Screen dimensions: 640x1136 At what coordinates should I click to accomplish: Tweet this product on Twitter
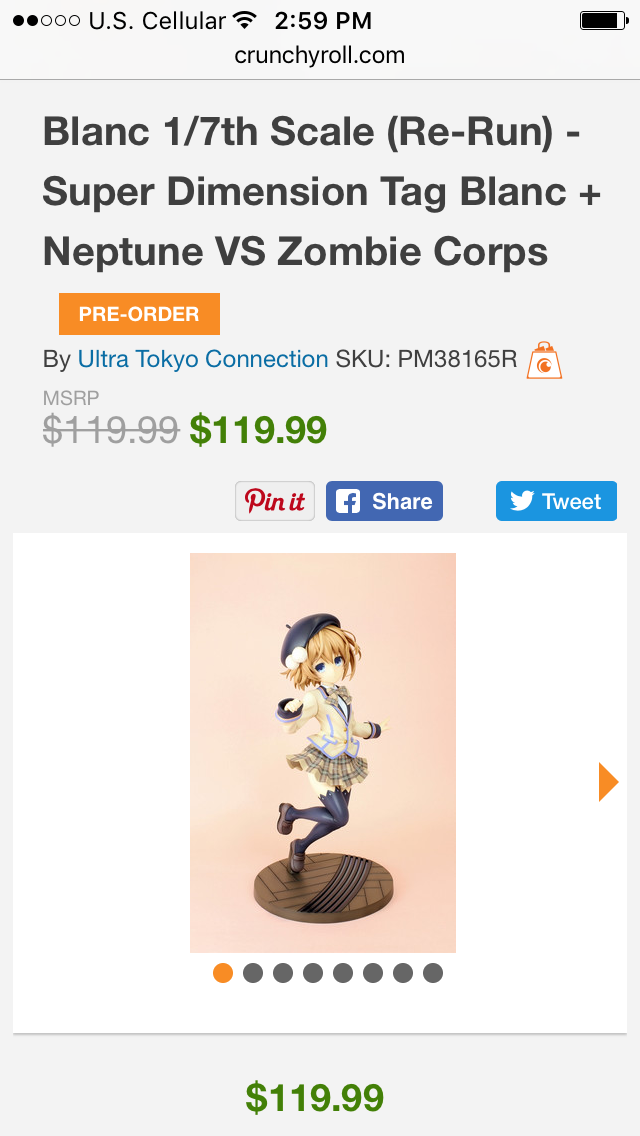(x=556, y=501)
